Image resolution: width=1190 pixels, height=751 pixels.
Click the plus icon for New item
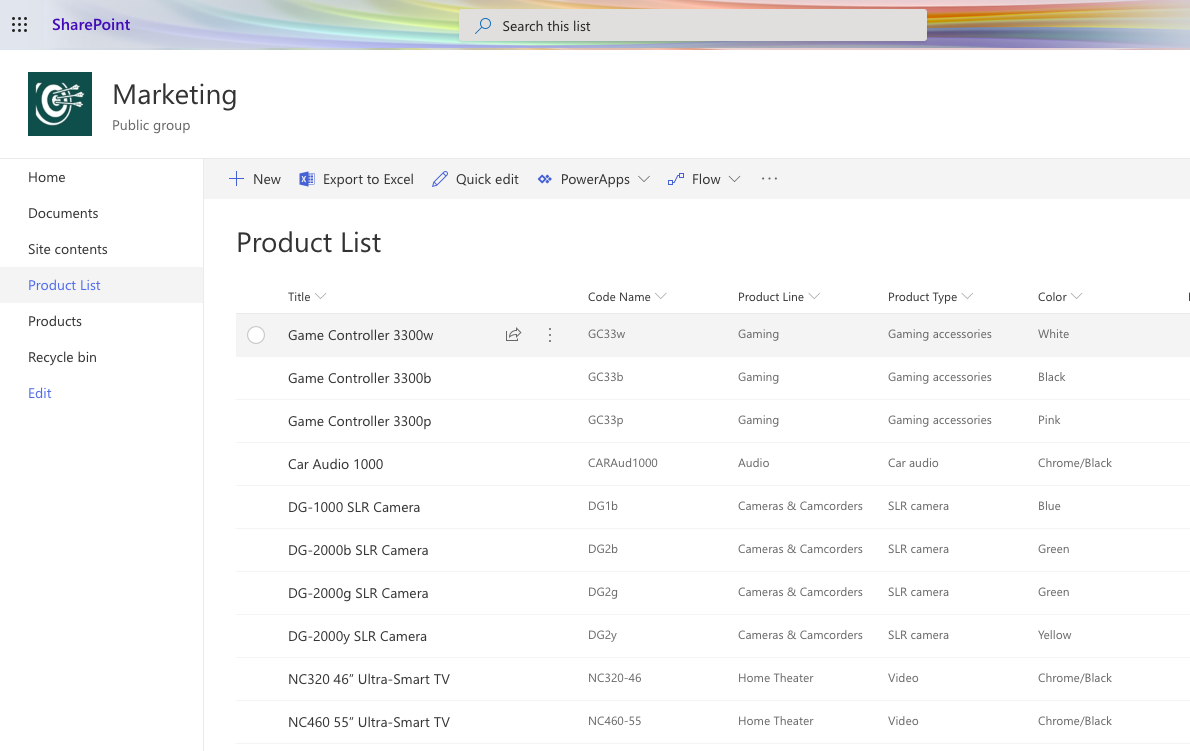coord(236,179)
